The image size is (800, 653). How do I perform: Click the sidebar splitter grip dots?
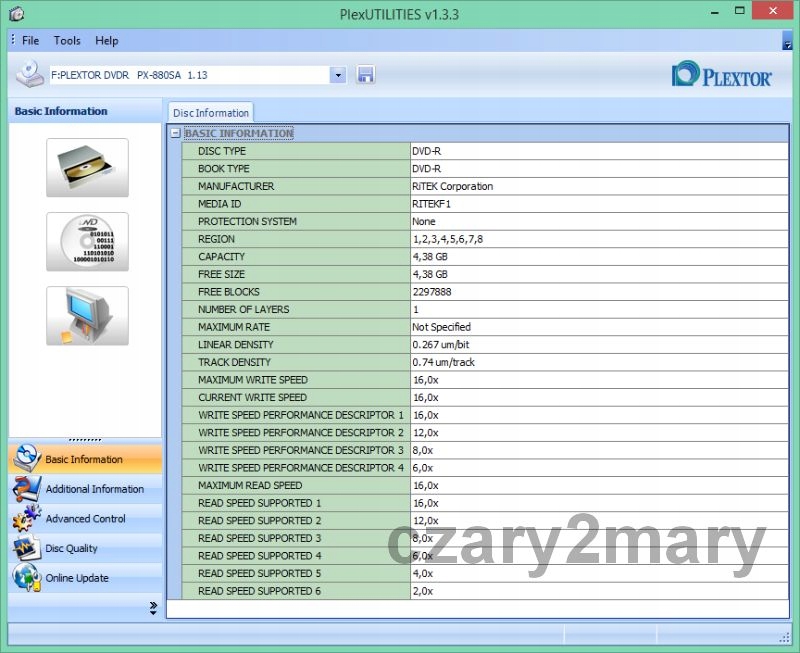[85, 440]
